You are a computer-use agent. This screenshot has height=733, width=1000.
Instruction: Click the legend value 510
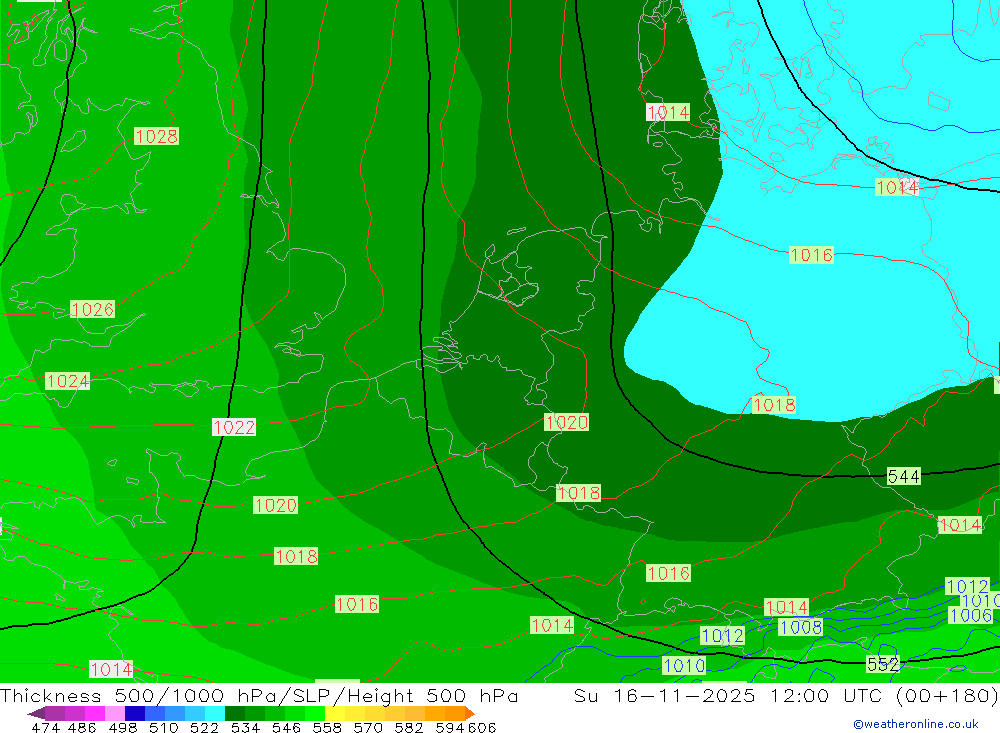coord(163,727)
